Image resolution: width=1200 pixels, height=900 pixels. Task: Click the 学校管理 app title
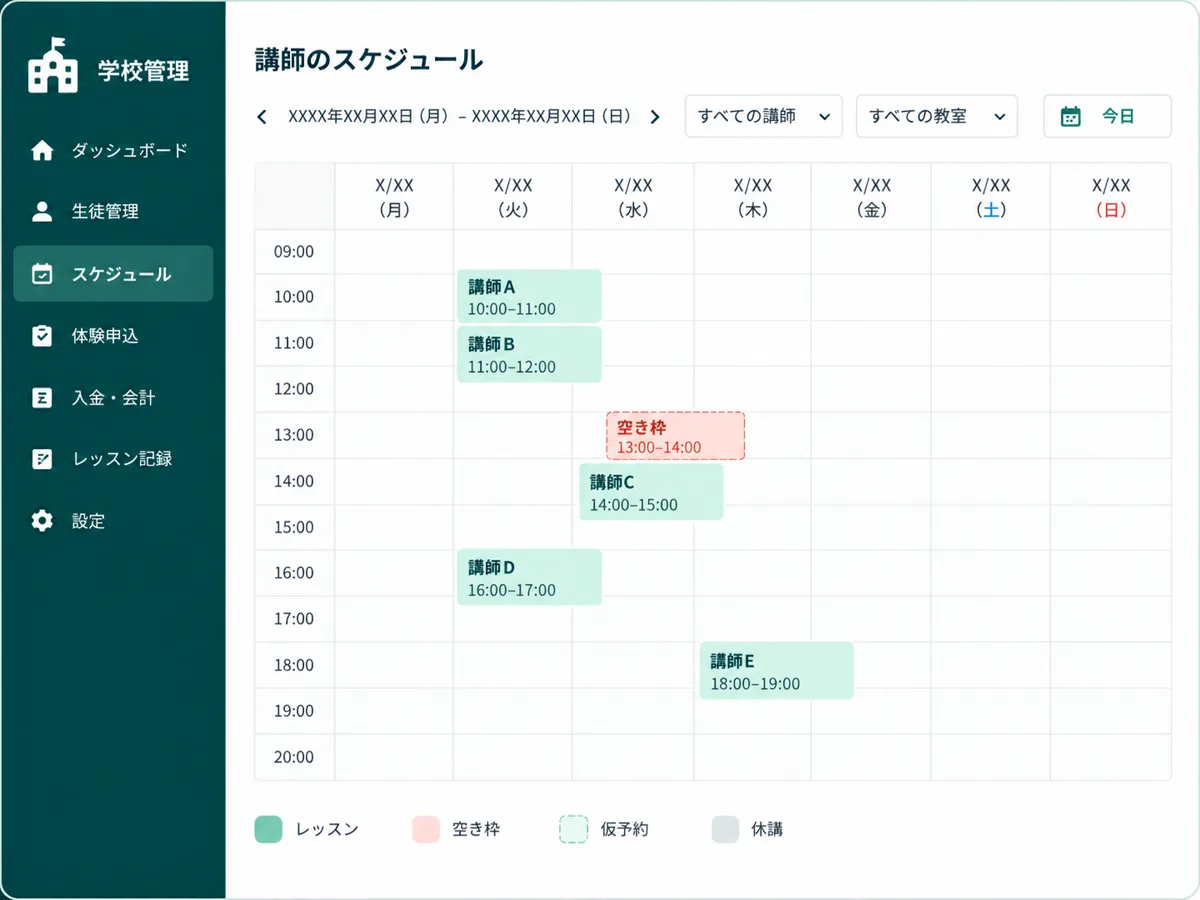[x=143, y=71]
